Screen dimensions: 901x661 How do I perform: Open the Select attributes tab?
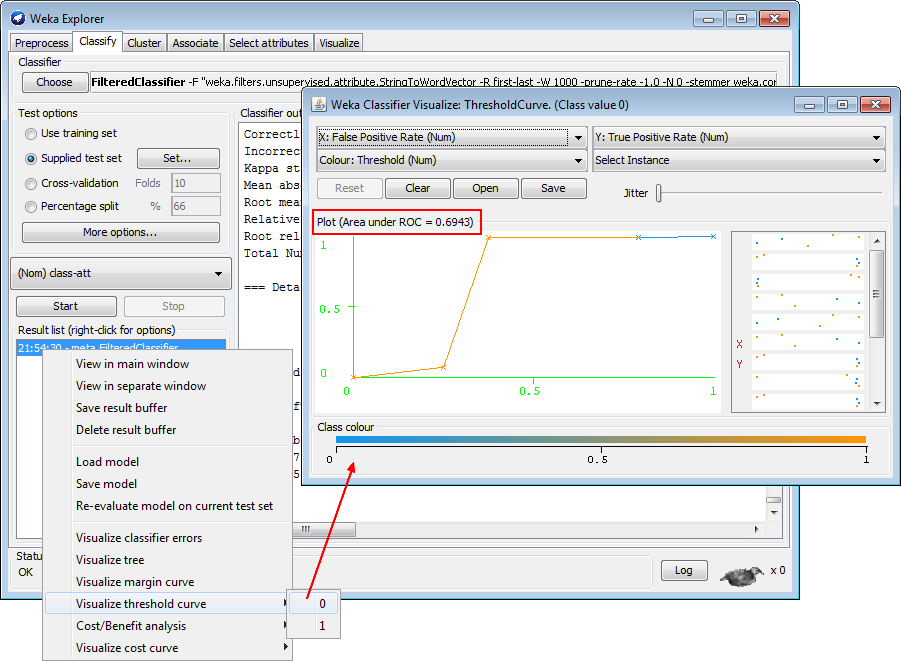click(268, 43)
